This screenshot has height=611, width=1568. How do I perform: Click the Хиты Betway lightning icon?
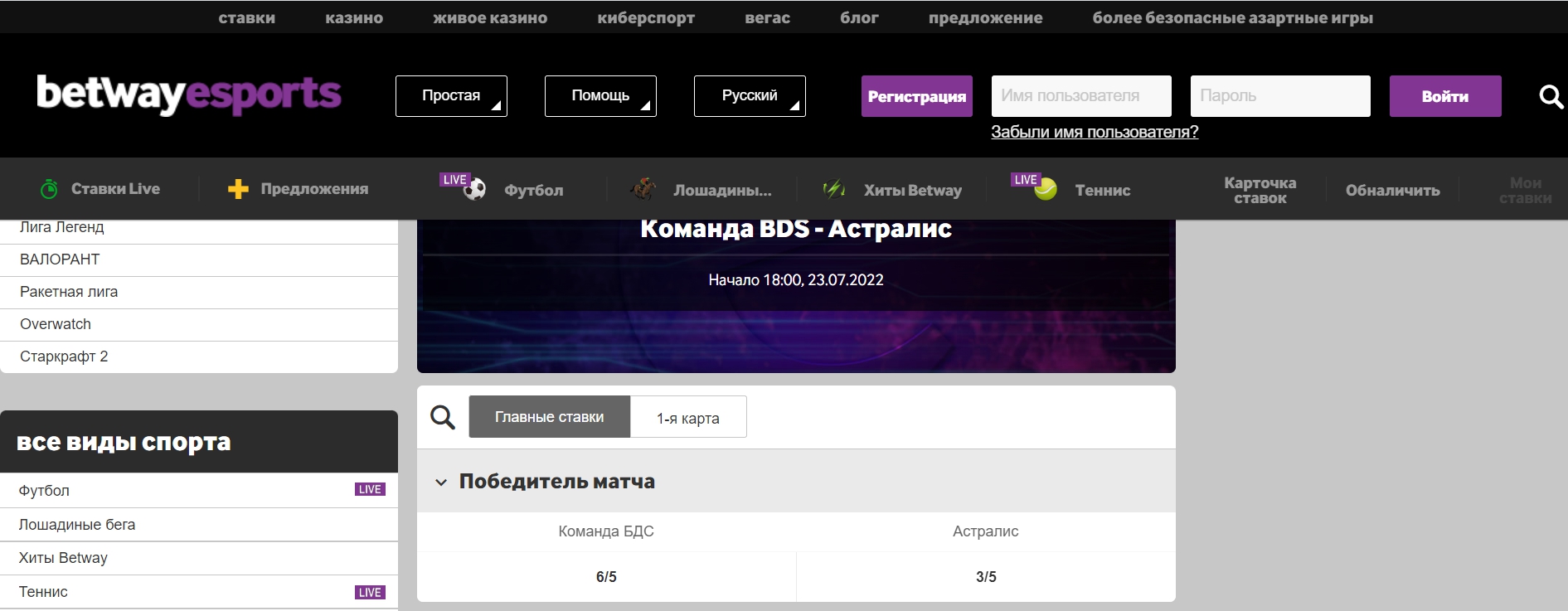[x=833, y=190]
